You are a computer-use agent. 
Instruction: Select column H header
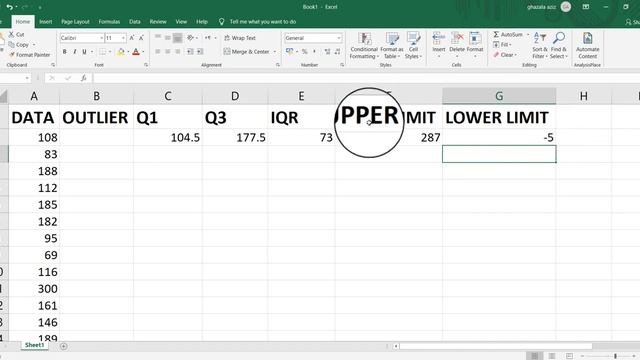(x=584, y=96)
